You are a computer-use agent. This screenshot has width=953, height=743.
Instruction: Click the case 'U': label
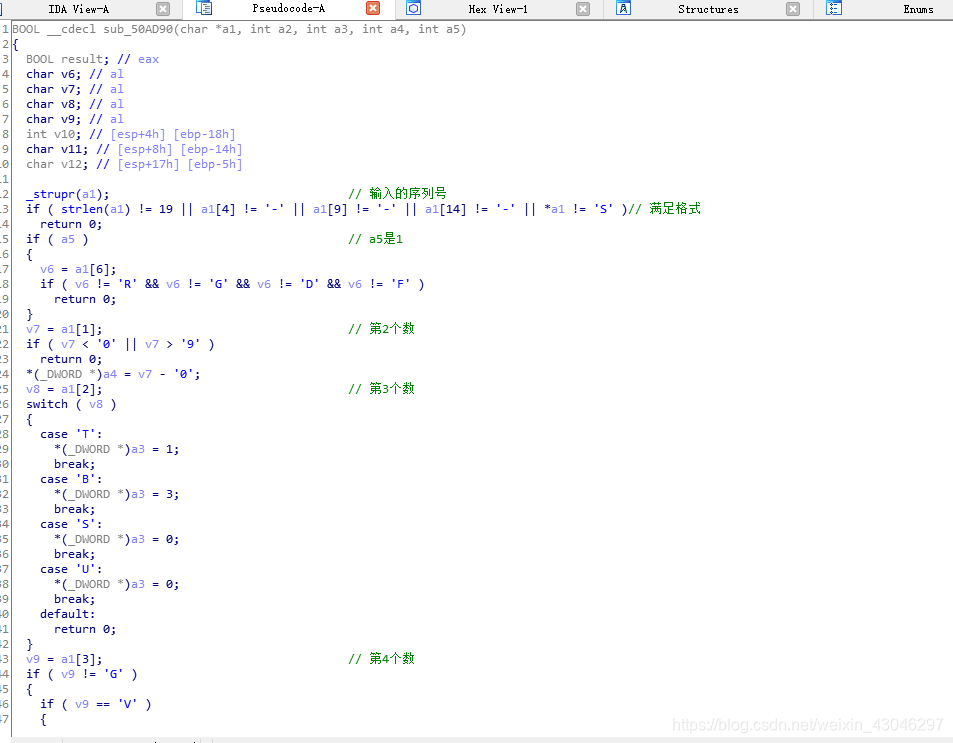(x=71, y=569)
